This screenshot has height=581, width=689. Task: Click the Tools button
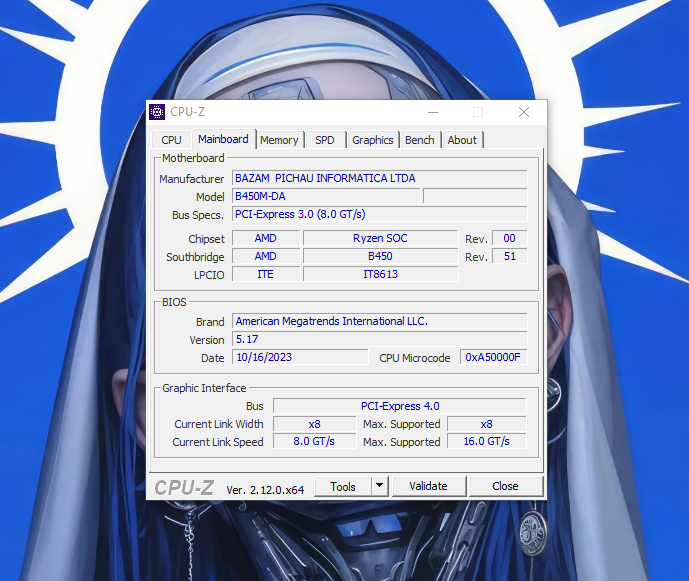tap(343, 487)
